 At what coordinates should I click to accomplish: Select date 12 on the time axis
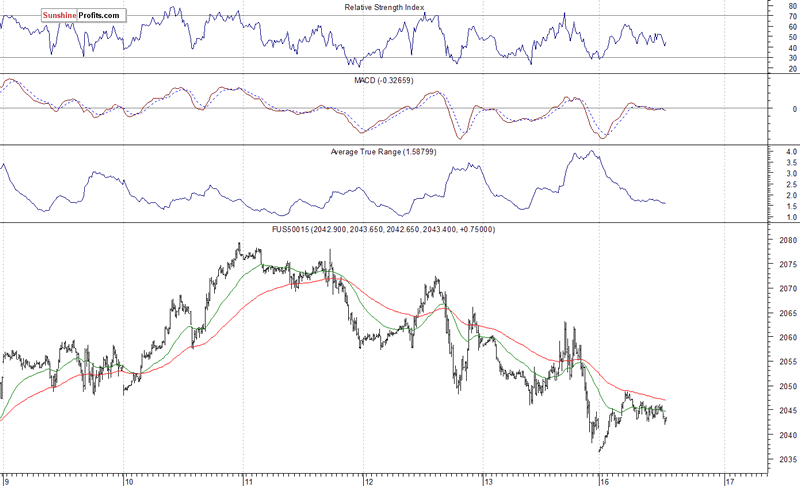point(368,480)
